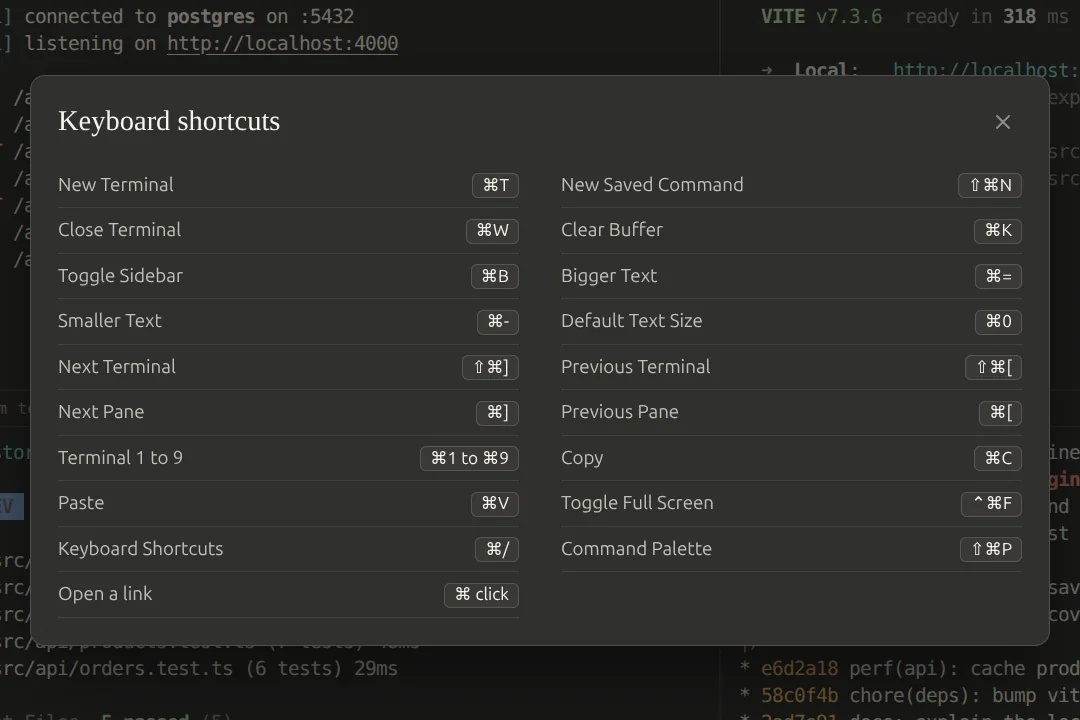Click the ⌘W badge for Close Terminal
The height and width of the screenshot is (720, 1080).
(x=492, y=231)
